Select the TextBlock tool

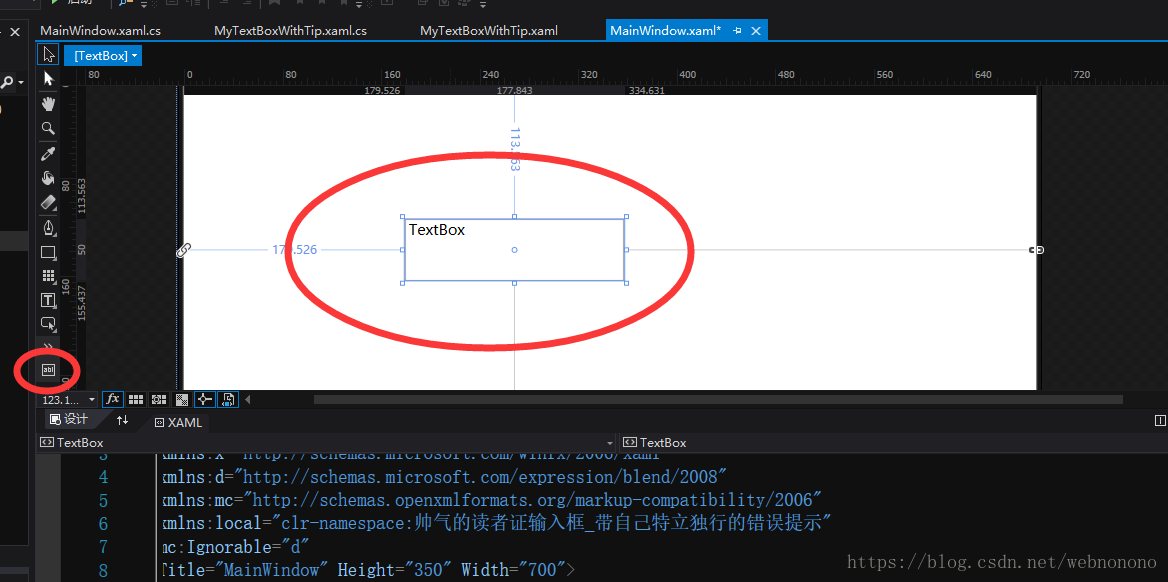tap(48, 300)
